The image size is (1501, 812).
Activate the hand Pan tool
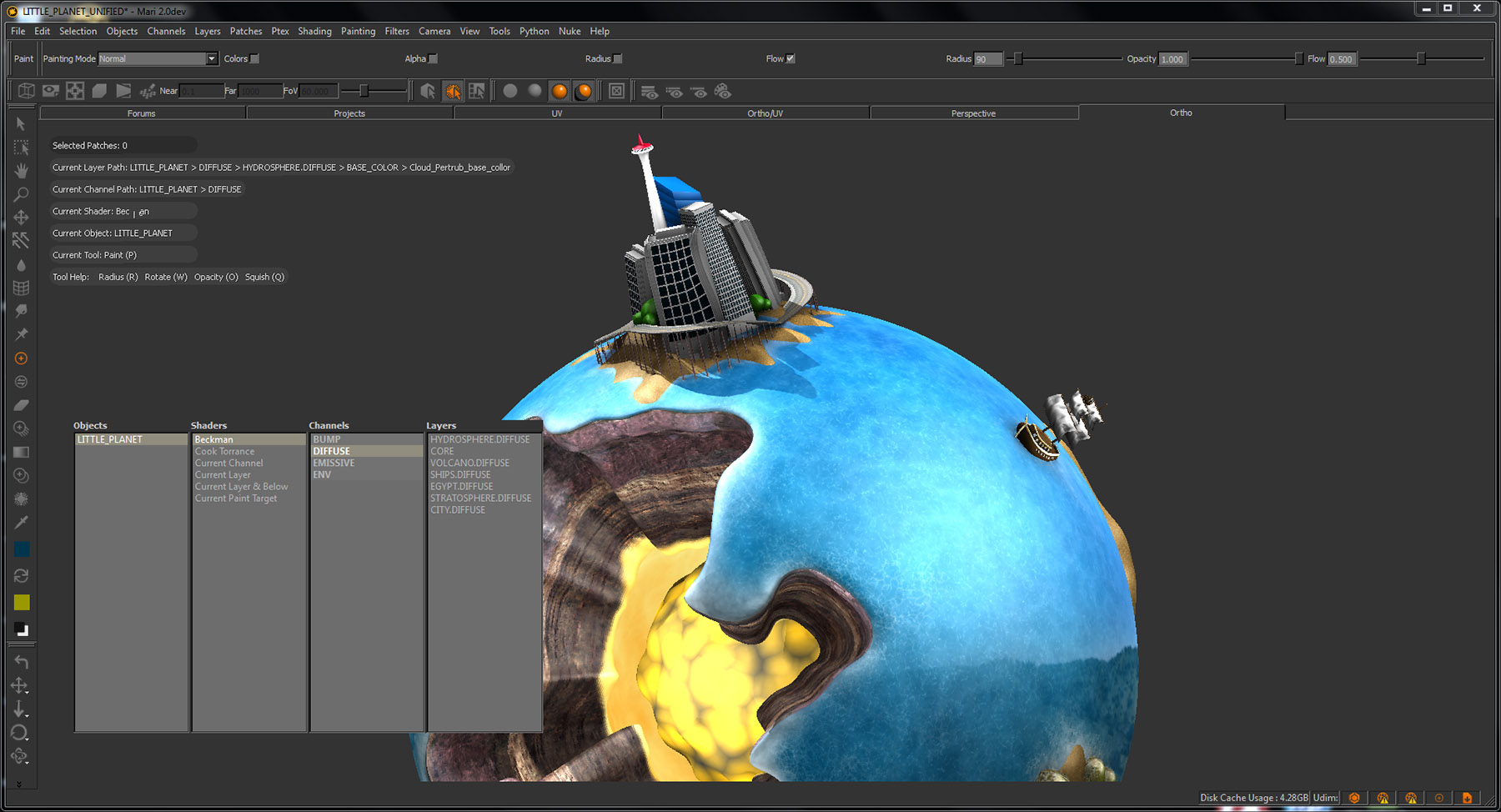click(21, 171)
